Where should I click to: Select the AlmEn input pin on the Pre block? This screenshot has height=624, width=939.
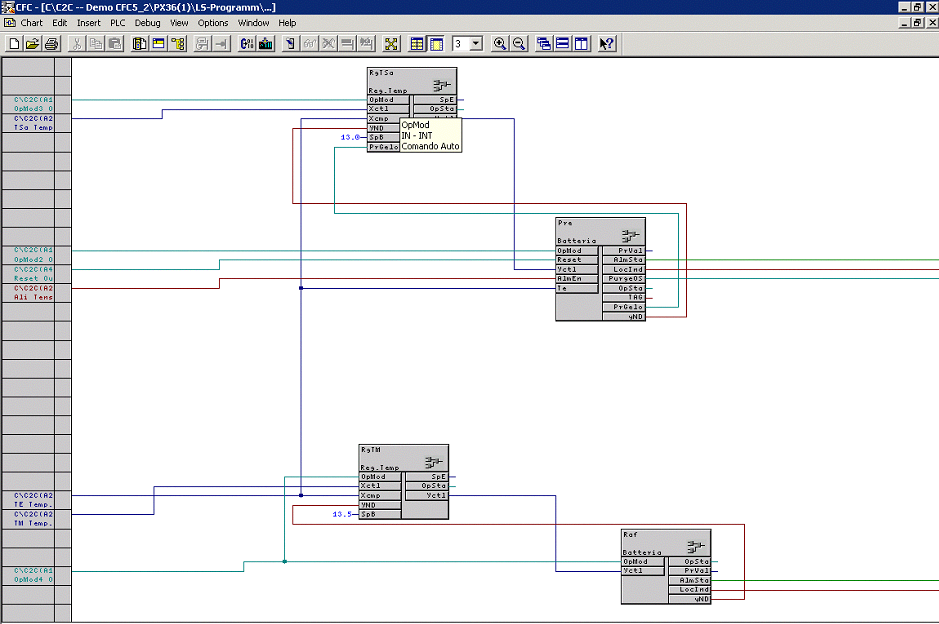coord(577,278)
